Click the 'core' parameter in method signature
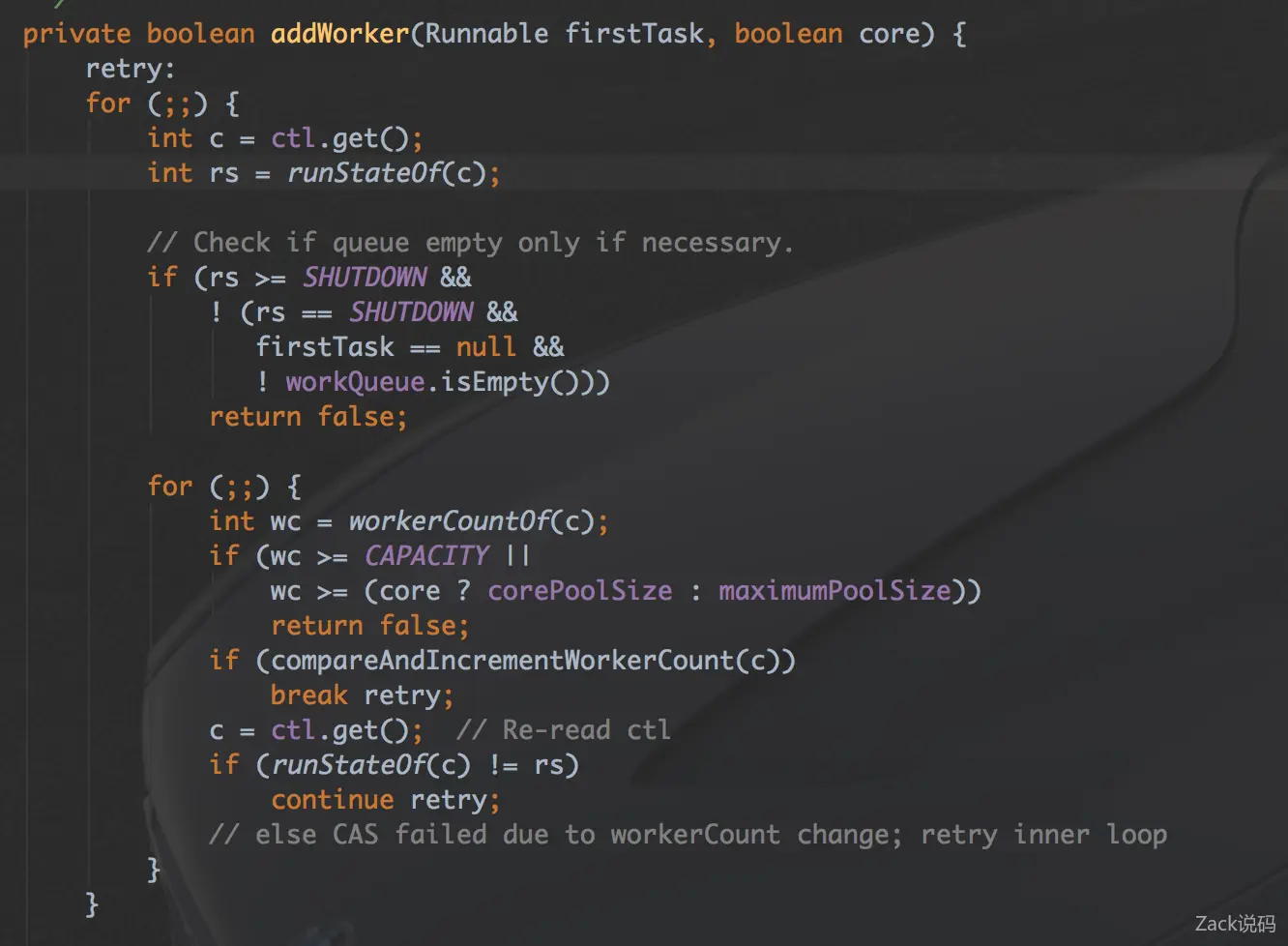This screenshot has height=946, width=1288. click(889, 35)
